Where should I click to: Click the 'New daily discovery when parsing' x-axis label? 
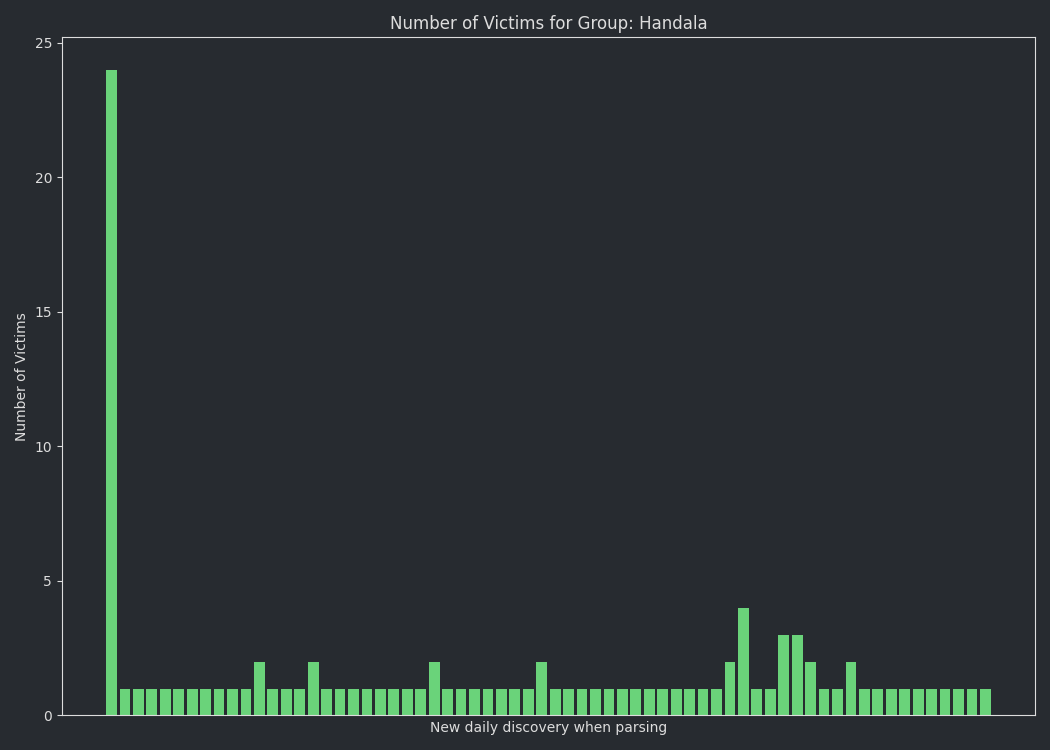click(548, 727)
